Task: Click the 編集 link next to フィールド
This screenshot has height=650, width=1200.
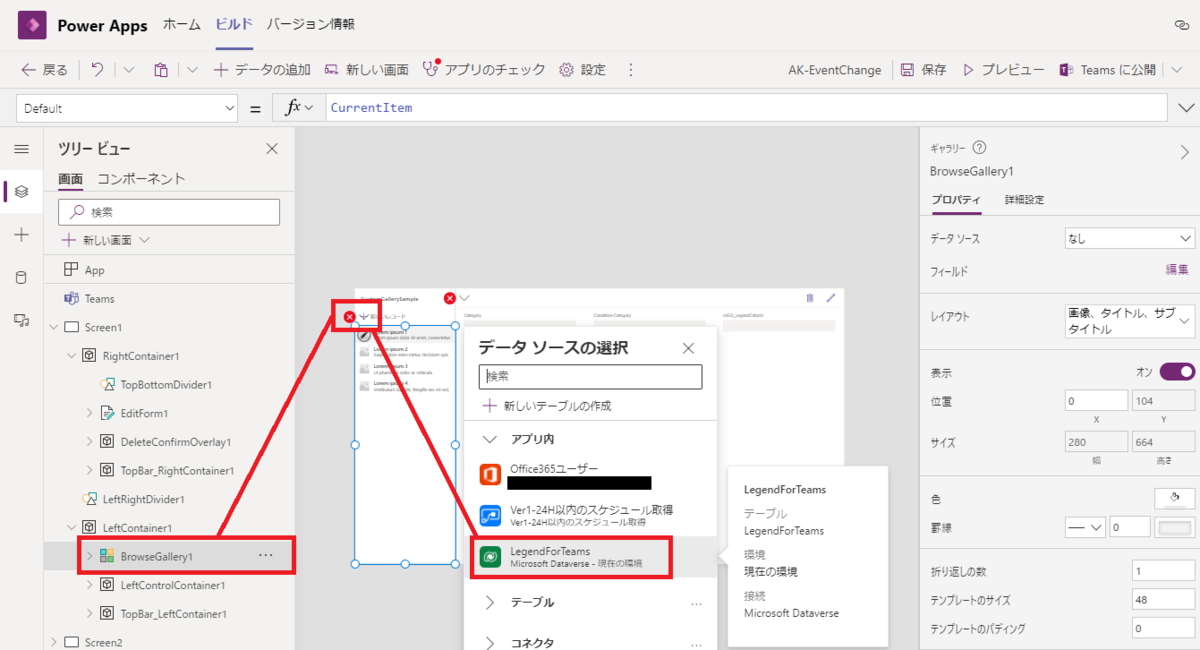Action: point(1175,269)
